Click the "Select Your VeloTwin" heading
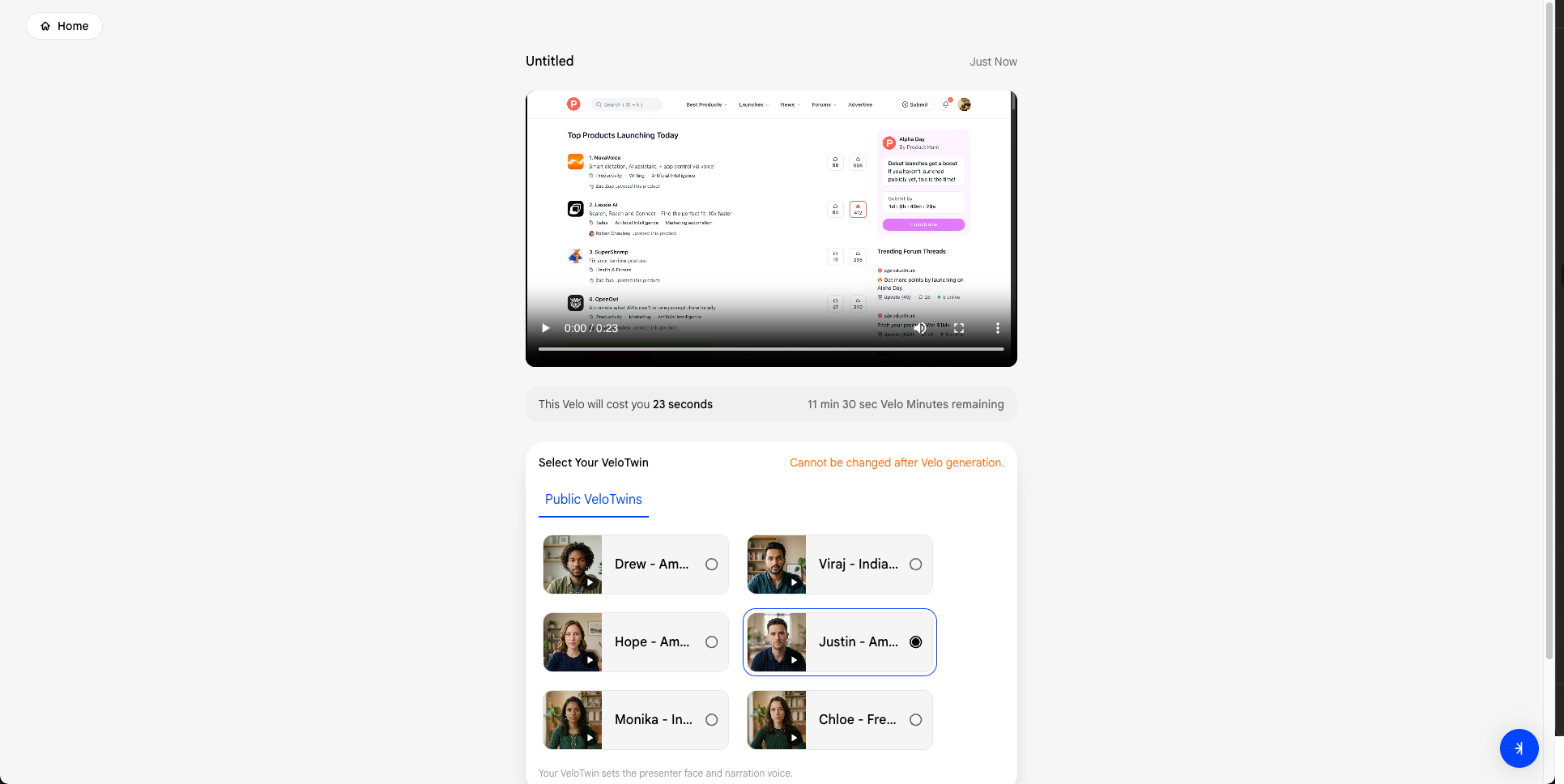 pyautogui.click(x=594, y=462)
